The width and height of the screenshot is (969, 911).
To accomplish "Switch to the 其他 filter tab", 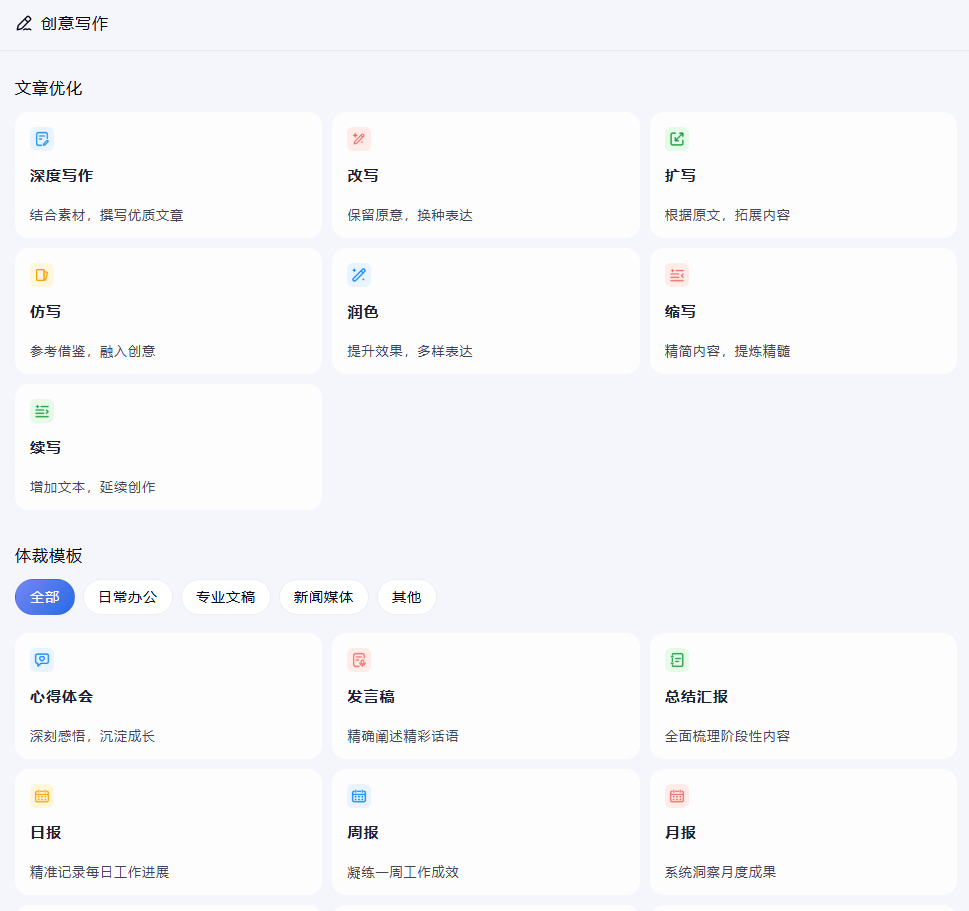I will (407, 597).
